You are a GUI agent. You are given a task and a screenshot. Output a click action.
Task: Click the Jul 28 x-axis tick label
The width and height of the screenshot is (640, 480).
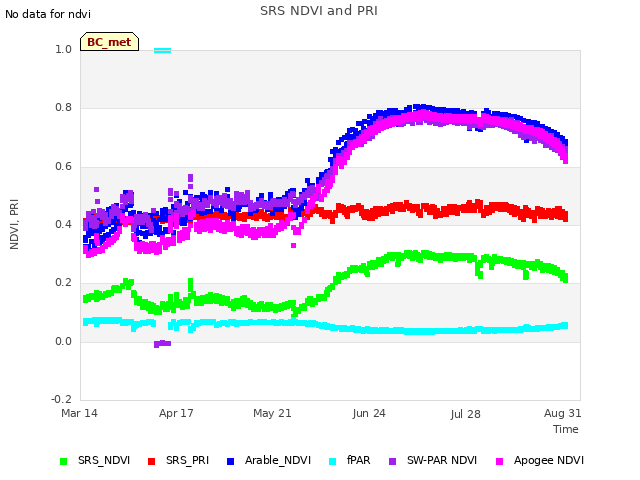[x=466, y=414]
